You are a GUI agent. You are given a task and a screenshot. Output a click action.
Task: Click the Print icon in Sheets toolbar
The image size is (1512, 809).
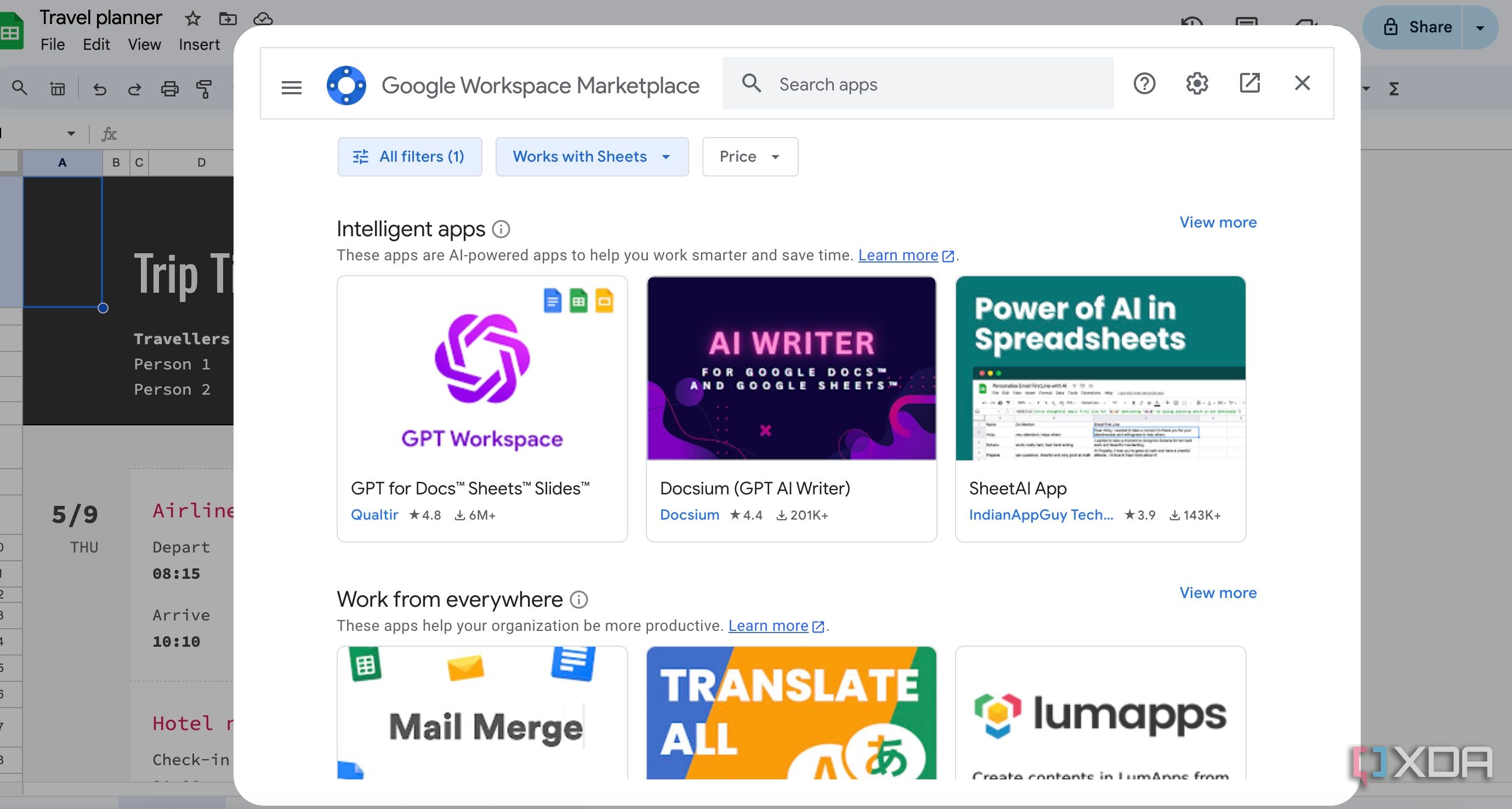tap(169, 89)
